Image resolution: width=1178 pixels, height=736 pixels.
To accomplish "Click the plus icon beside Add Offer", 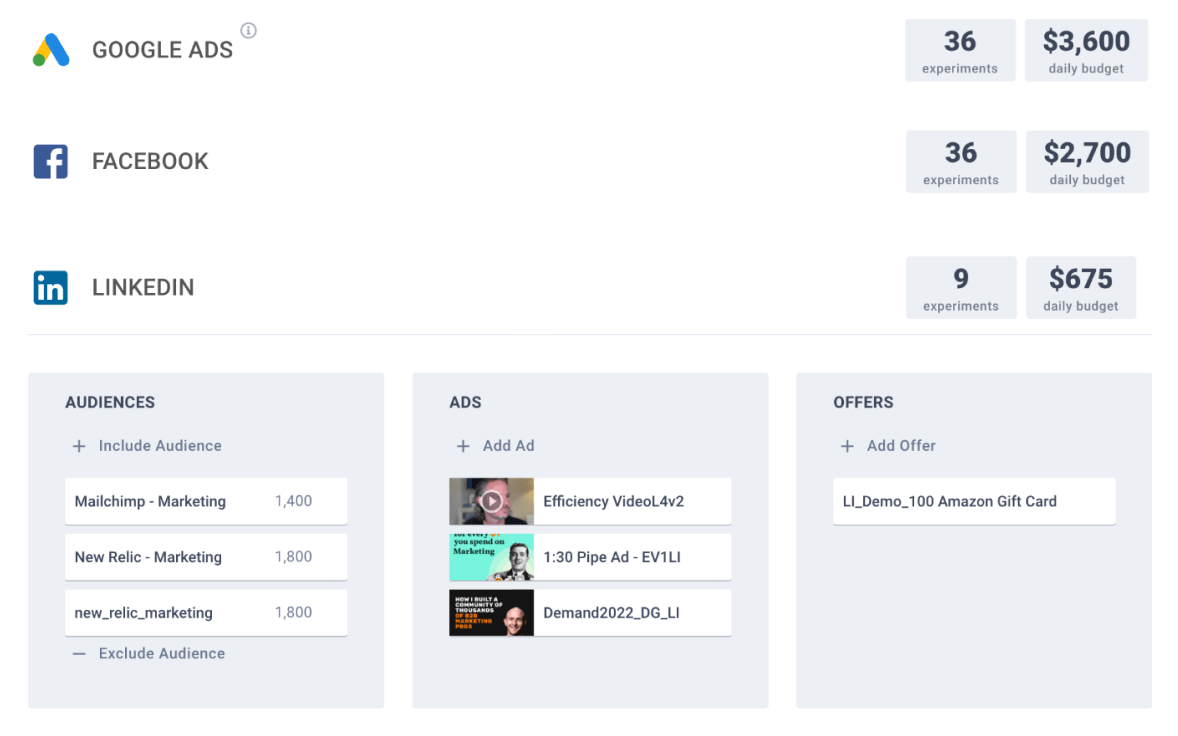I will 847,446.
